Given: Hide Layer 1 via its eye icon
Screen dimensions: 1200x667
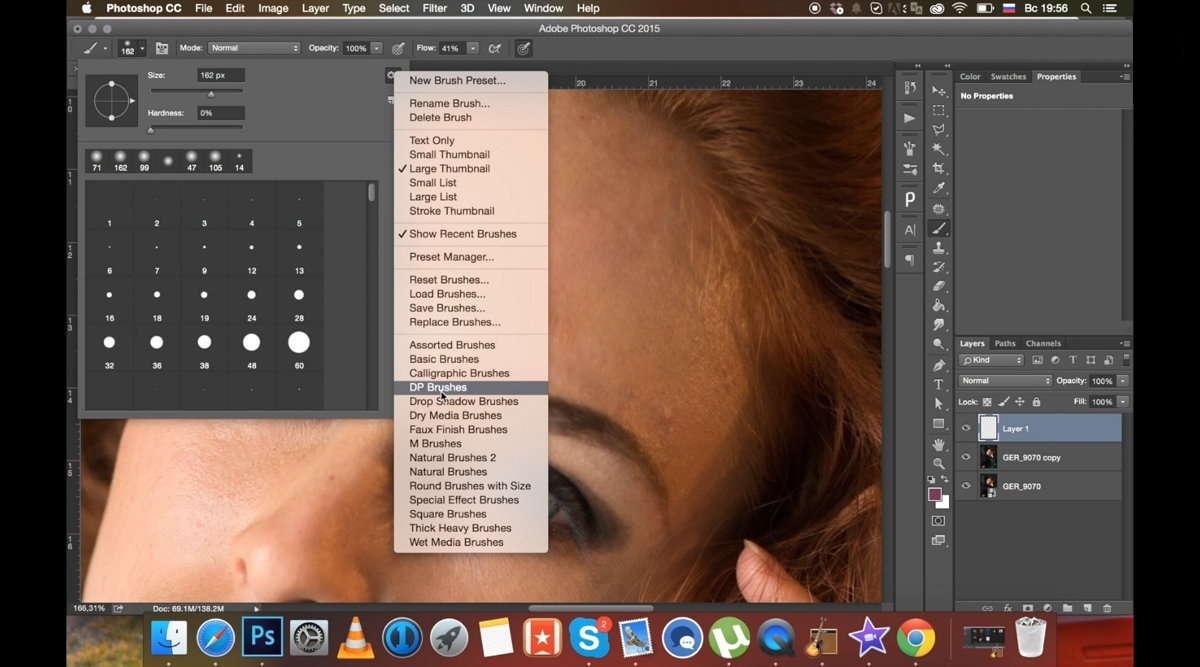Looking at the screenshot, I should coord(966,428).
